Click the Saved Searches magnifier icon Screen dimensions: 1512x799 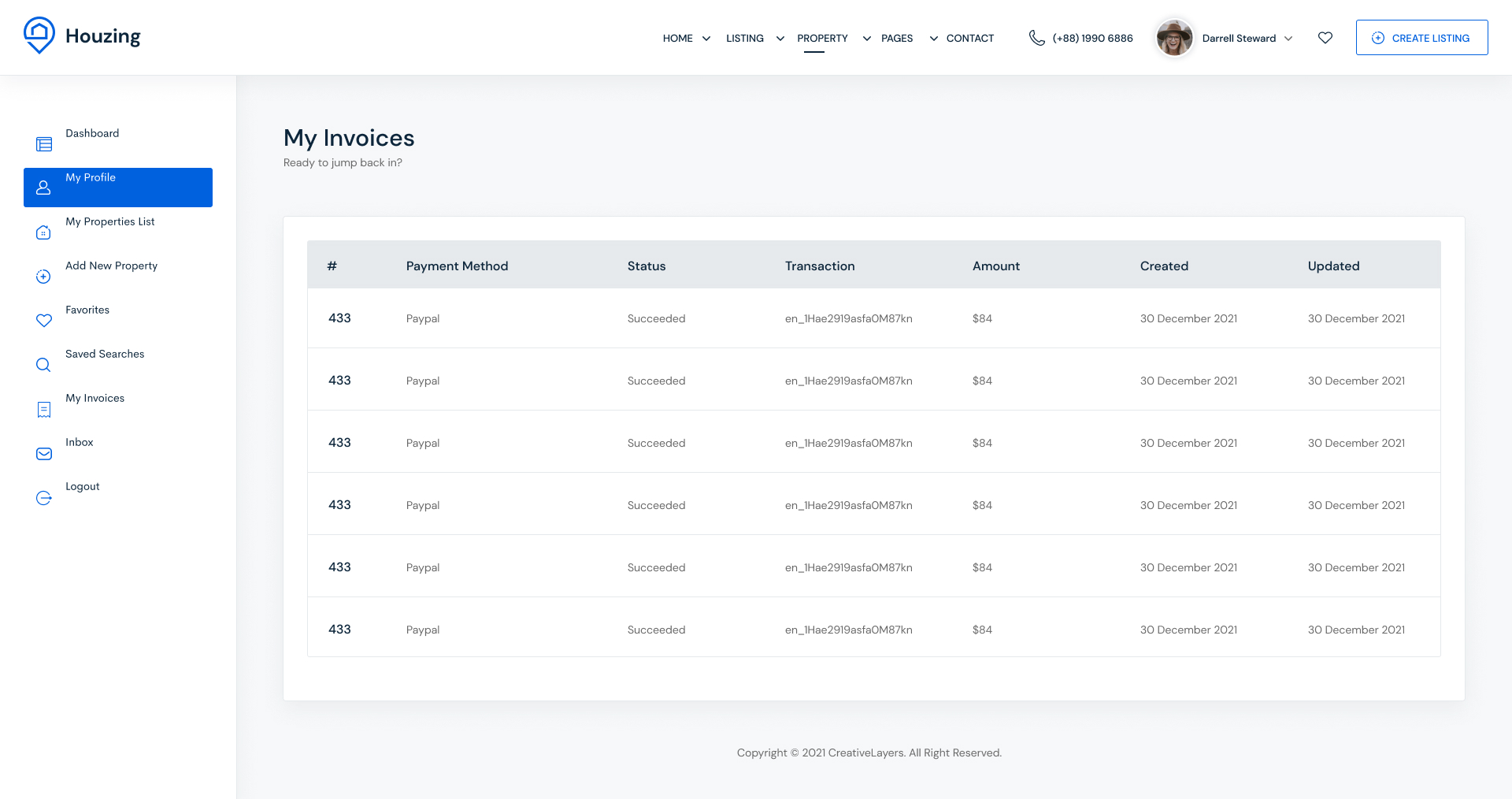(44, 365)
